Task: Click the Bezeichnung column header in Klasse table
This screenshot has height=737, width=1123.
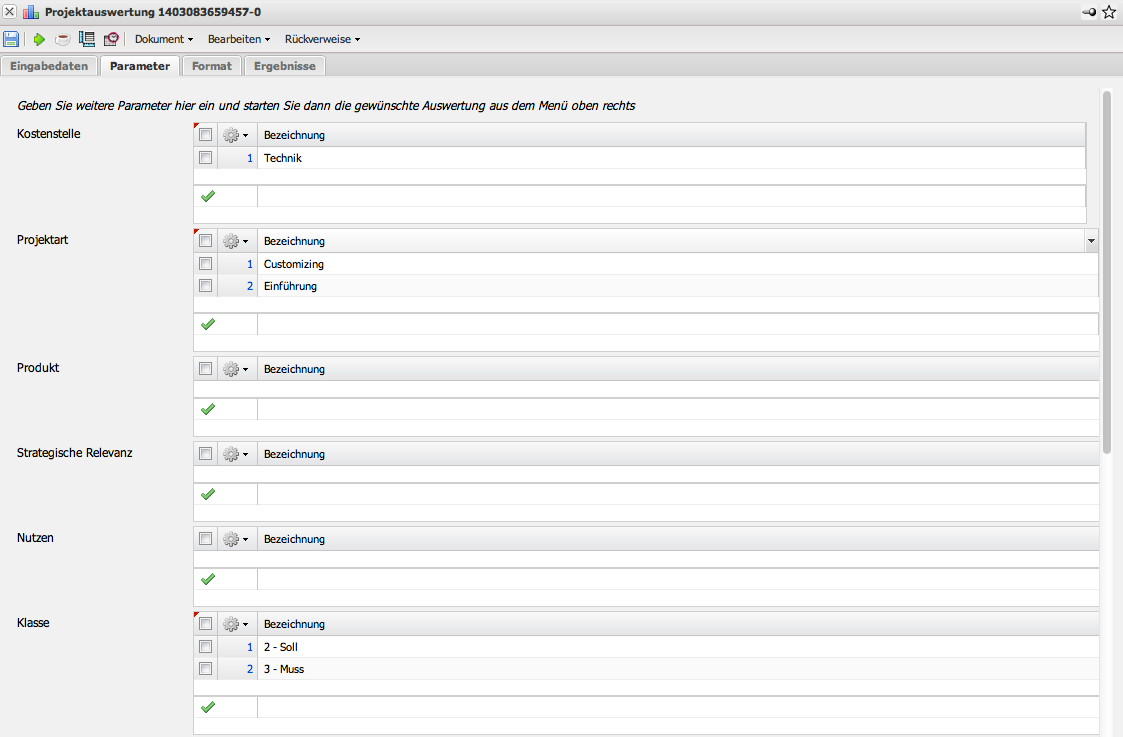Action: pos(294,624)
